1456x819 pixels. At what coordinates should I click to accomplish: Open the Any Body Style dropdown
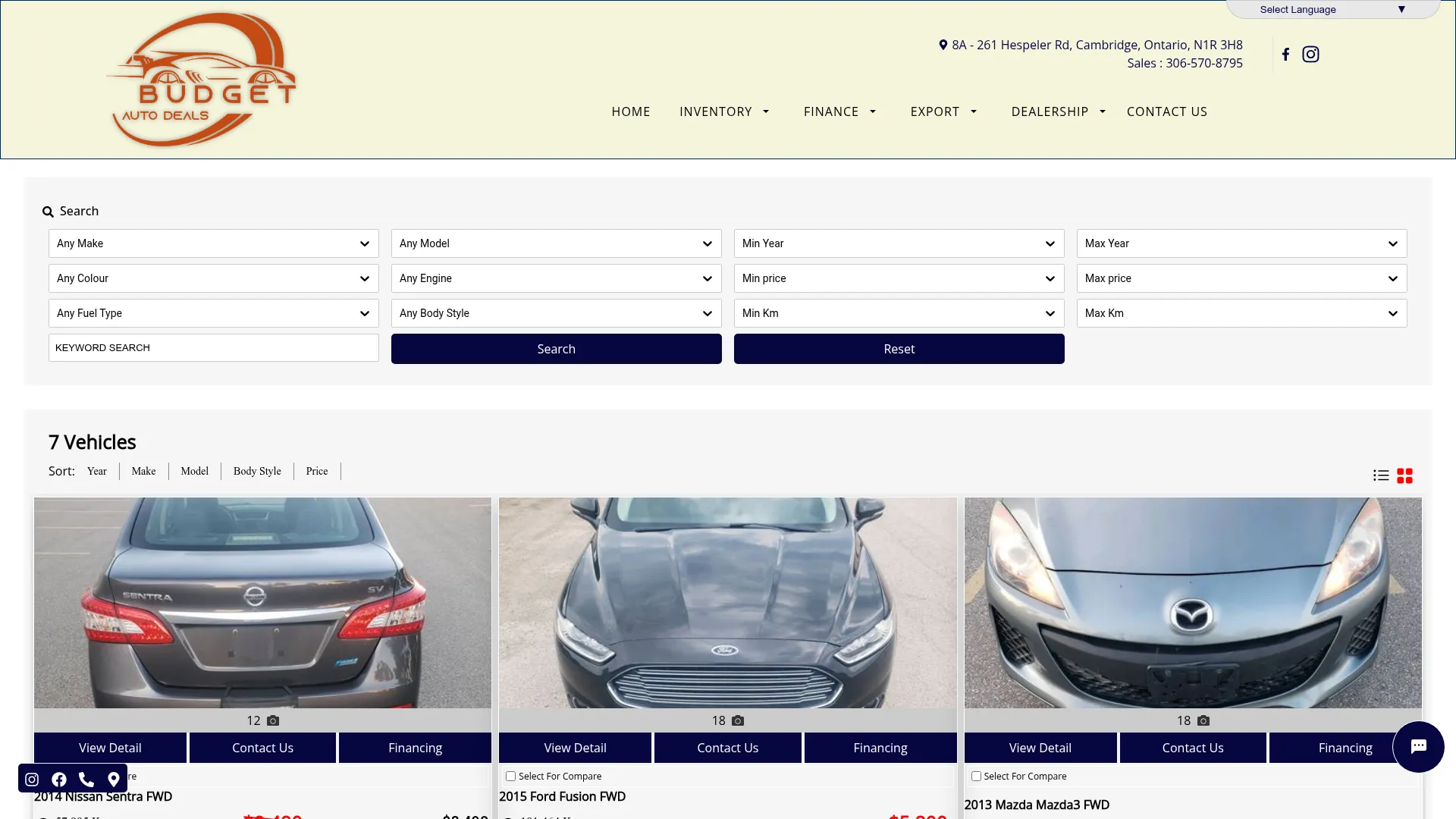pyautogui.click(x=557, y=313)
